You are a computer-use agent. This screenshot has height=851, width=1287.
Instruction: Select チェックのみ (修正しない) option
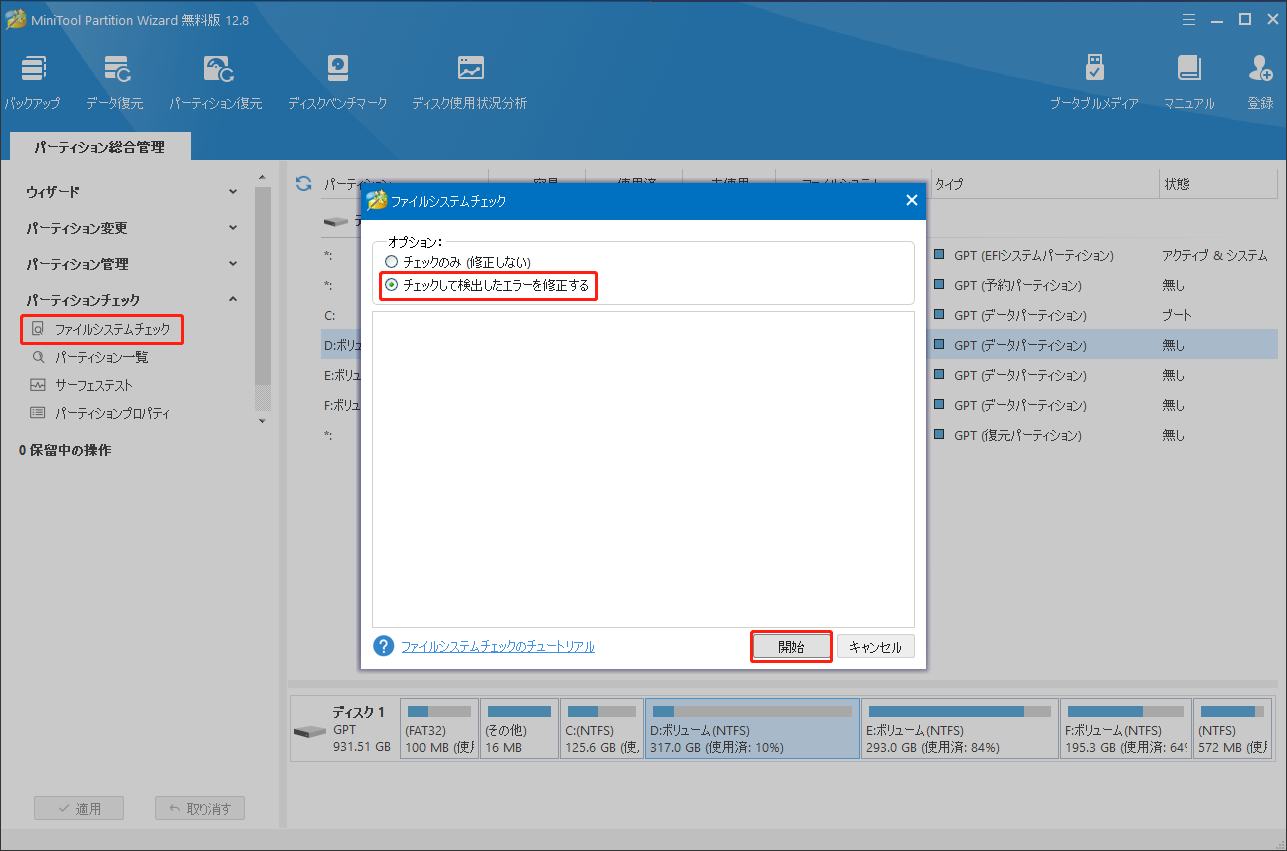[458, 262]
